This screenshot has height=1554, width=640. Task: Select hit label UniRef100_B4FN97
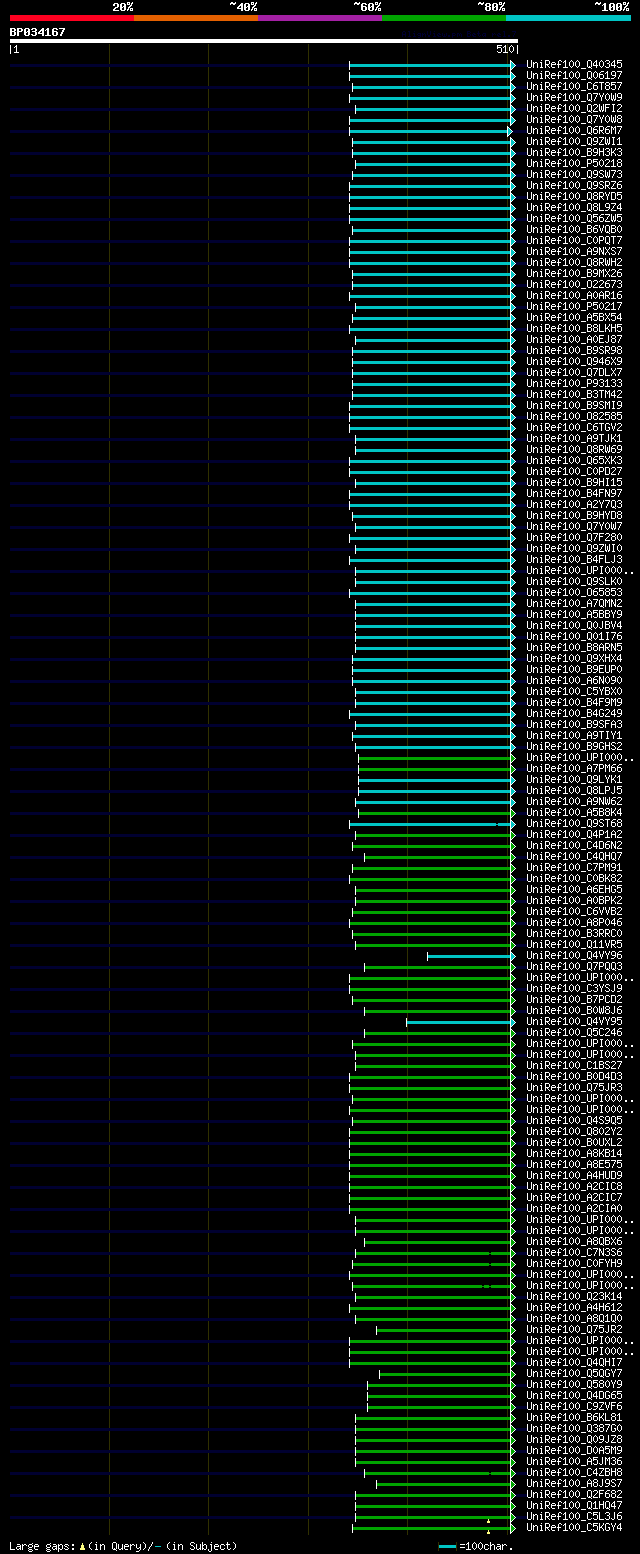point(574,493)
